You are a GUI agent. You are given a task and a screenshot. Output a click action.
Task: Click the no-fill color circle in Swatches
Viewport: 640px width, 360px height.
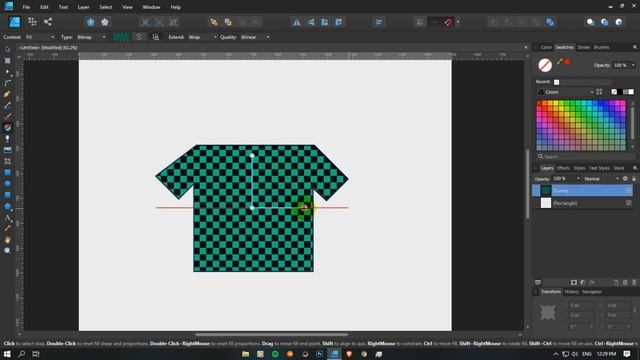click(x=545, y=65)
